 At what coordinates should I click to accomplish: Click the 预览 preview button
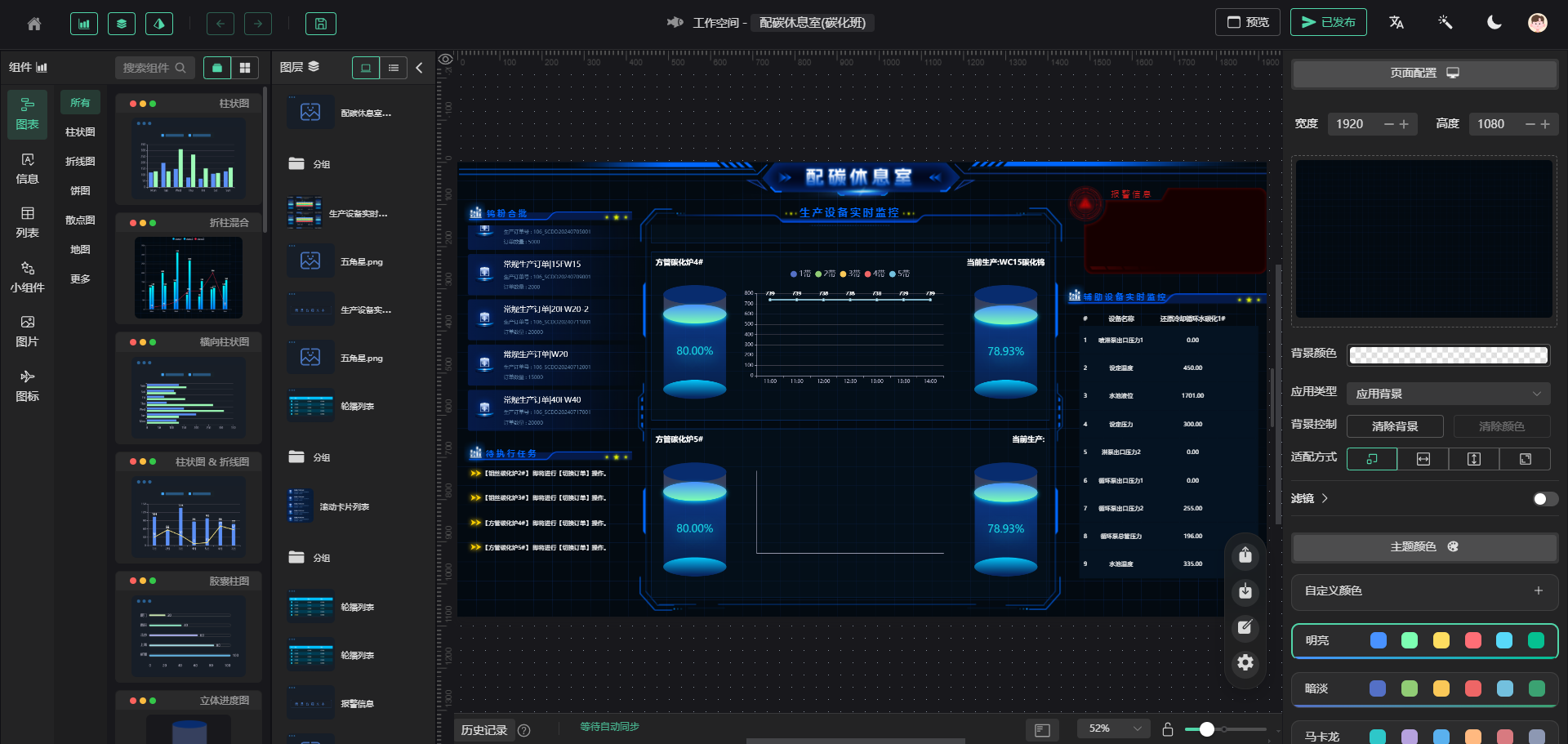click(x=1248, y=22)
